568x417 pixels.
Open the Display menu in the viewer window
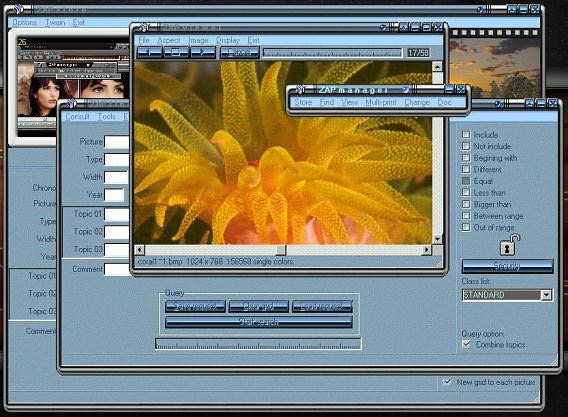point(228,40)
